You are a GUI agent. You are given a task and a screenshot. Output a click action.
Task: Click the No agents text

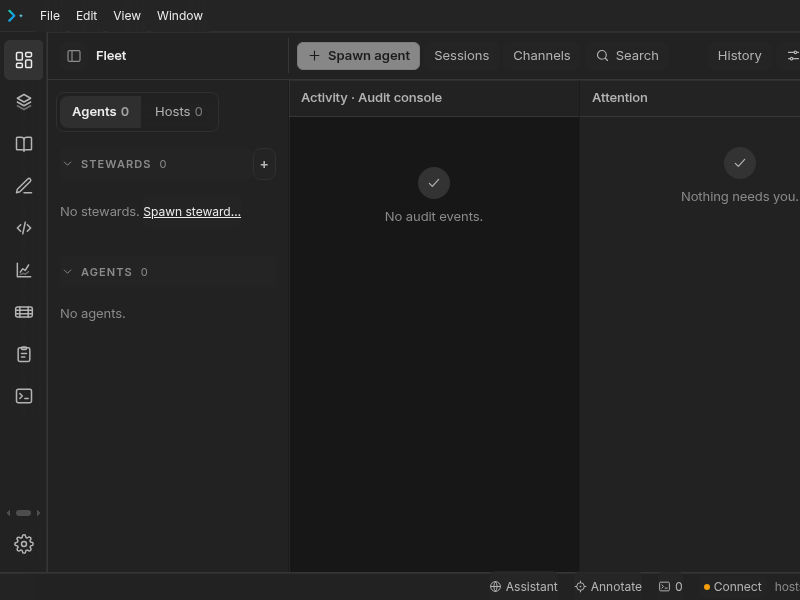[92, 314]
